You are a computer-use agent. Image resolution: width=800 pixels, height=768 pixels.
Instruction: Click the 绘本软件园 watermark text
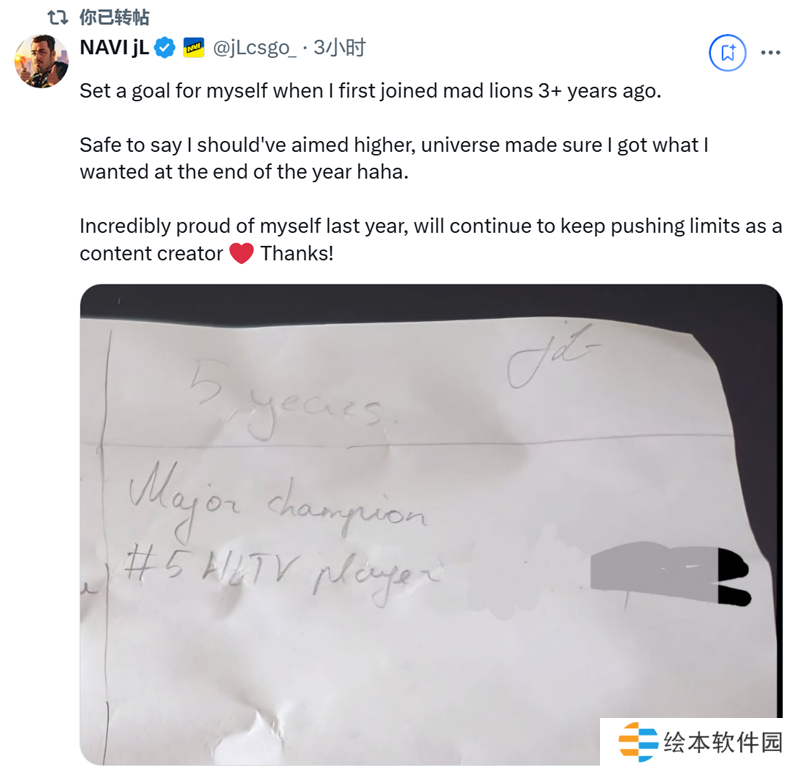coord(723,742)
